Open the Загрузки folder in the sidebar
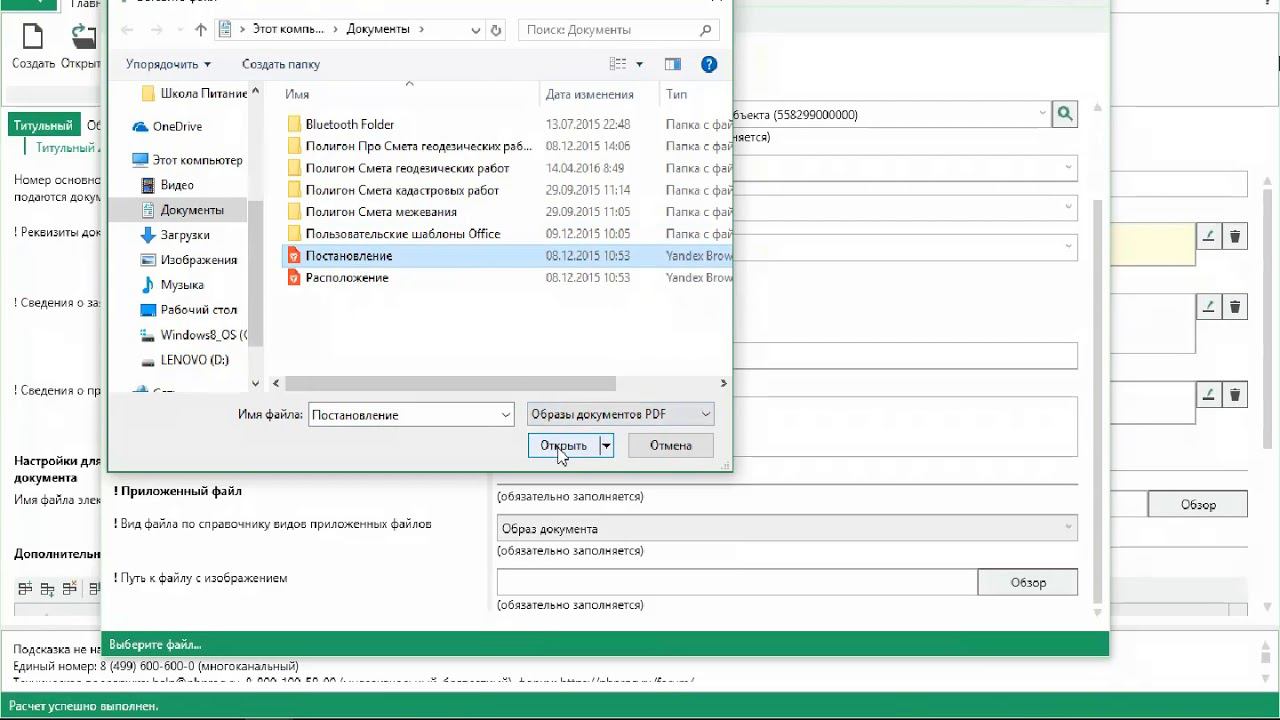The width and height of the screenshot is (1280, 720). pyautogui.click(x=185, y=235)
